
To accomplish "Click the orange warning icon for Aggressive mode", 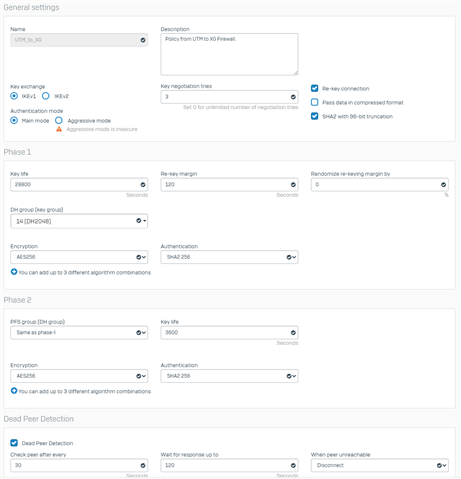I will click(x=59, y=129).
